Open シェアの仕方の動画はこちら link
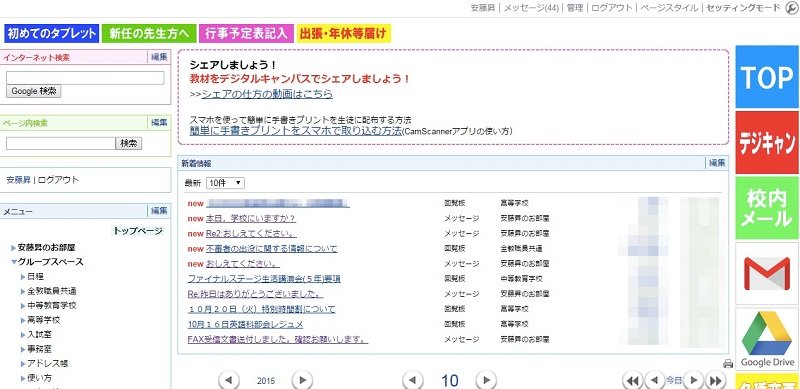This screenshot has width=800, height=389. [x=267, y=94]
